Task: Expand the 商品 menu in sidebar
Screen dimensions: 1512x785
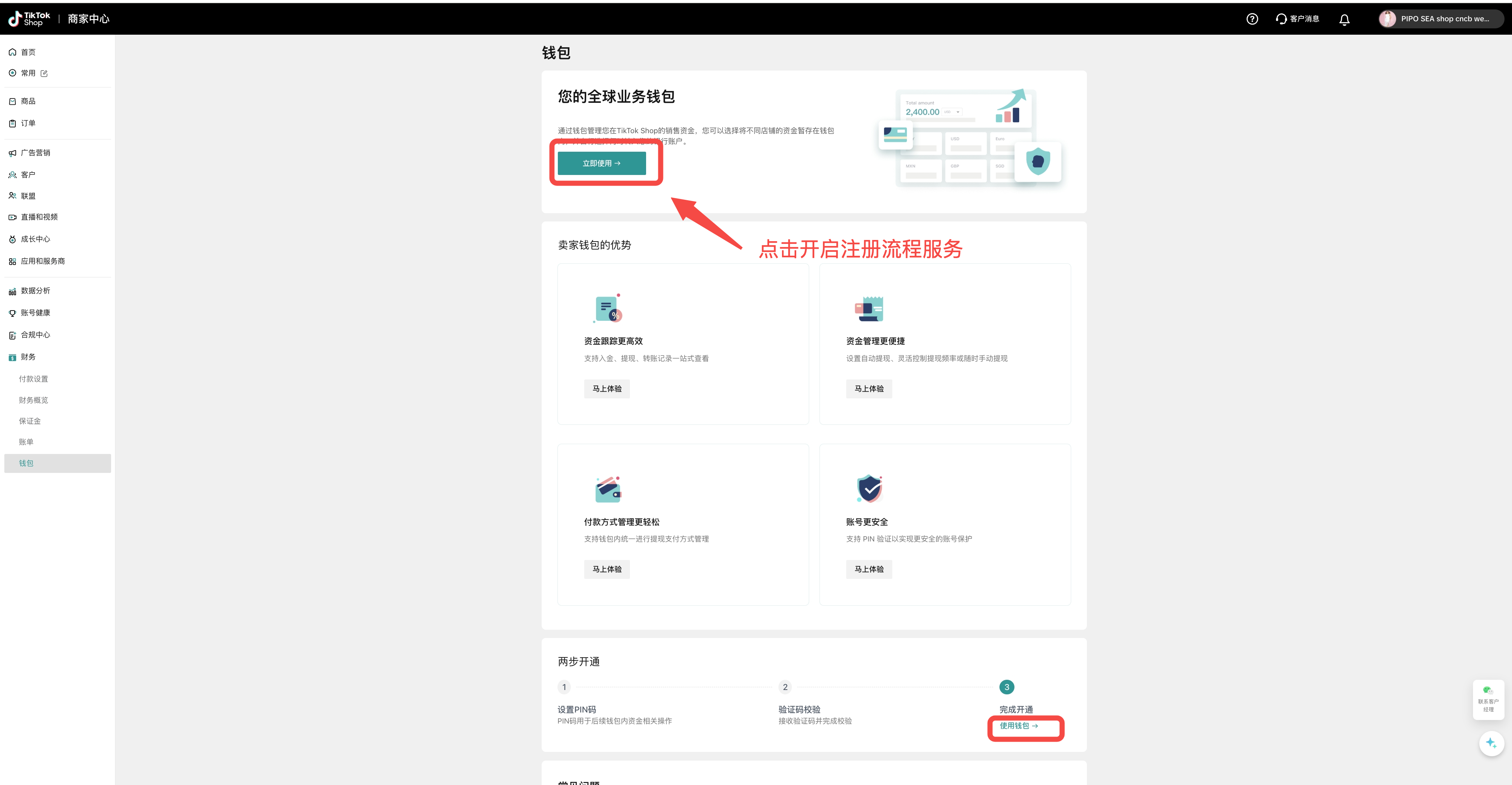Action: (x=28, y=101)
